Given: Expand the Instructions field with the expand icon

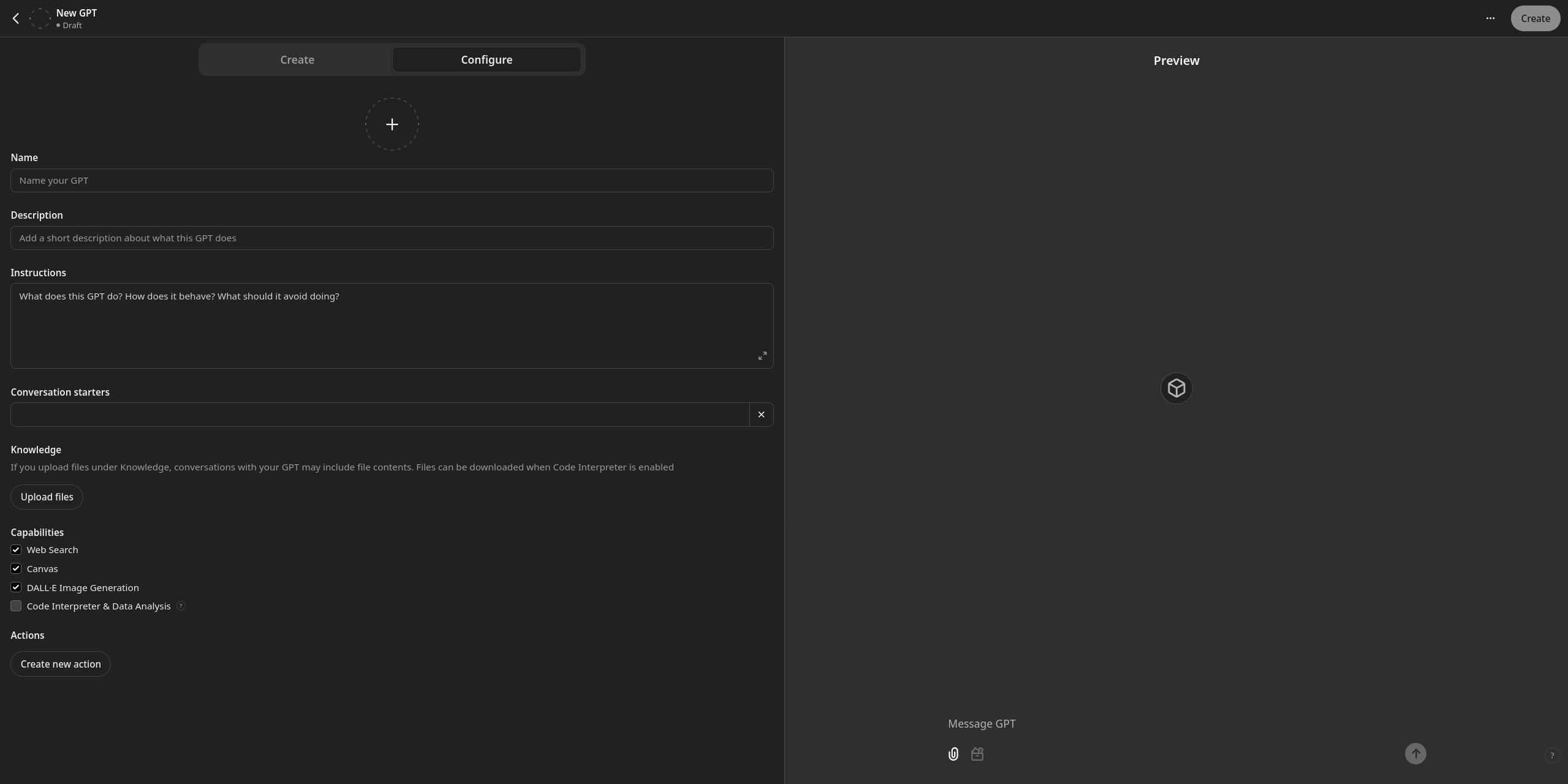Looking at the screenshot, I should 762,356.
